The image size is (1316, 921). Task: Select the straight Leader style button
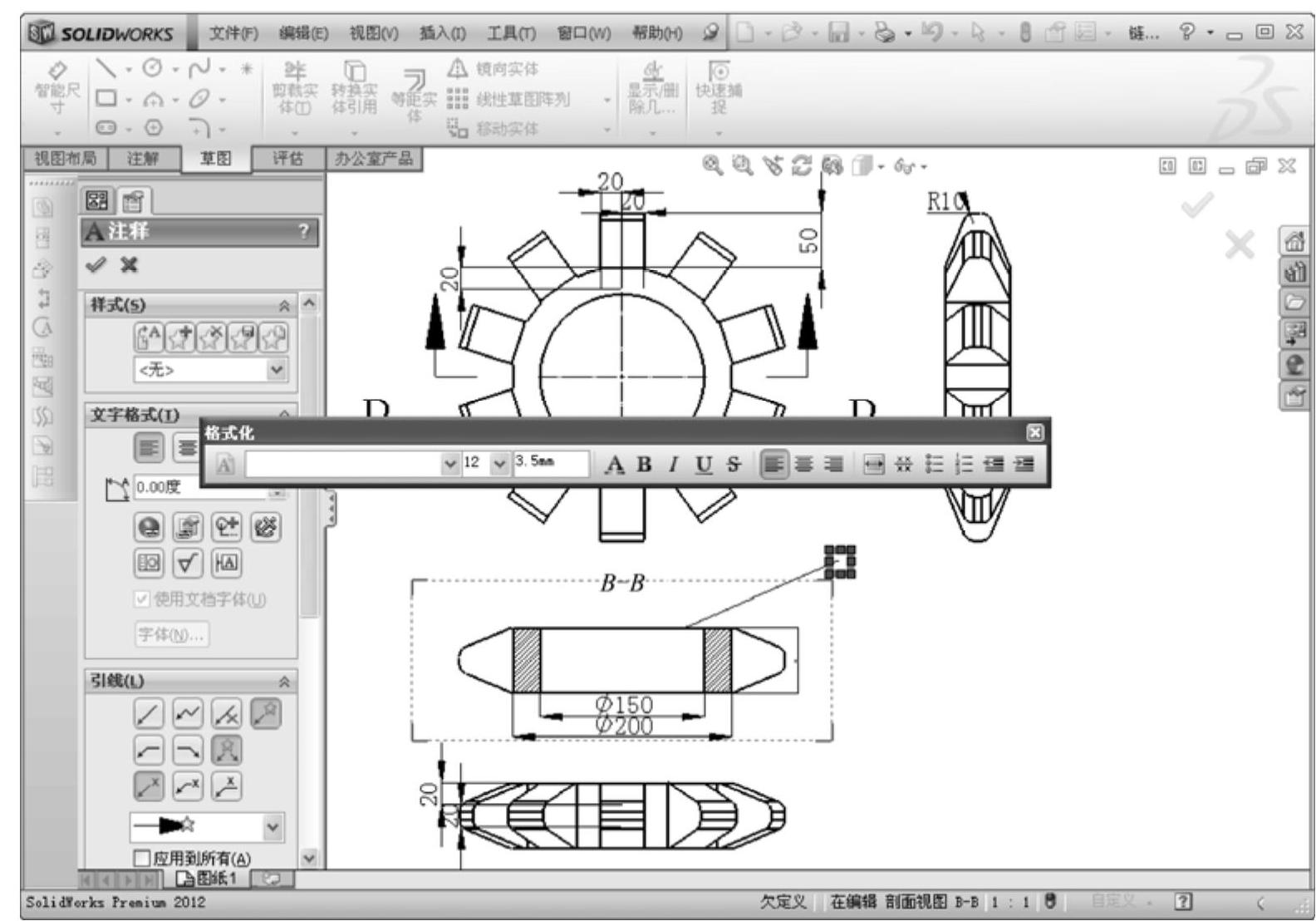(149, 714)
